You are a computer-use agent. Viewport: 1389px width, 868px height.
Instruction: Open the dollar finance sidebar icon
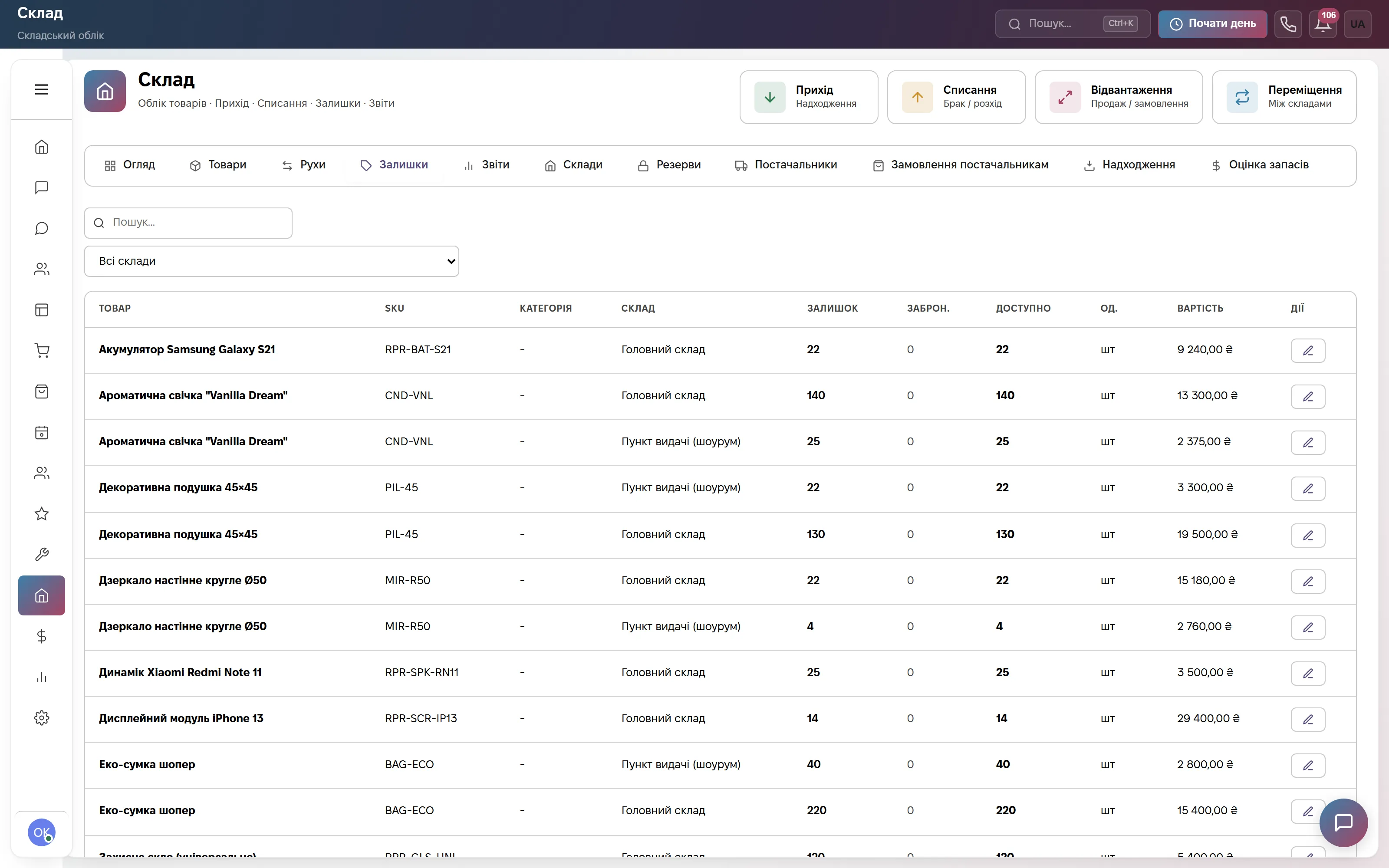tap(41, 636)
